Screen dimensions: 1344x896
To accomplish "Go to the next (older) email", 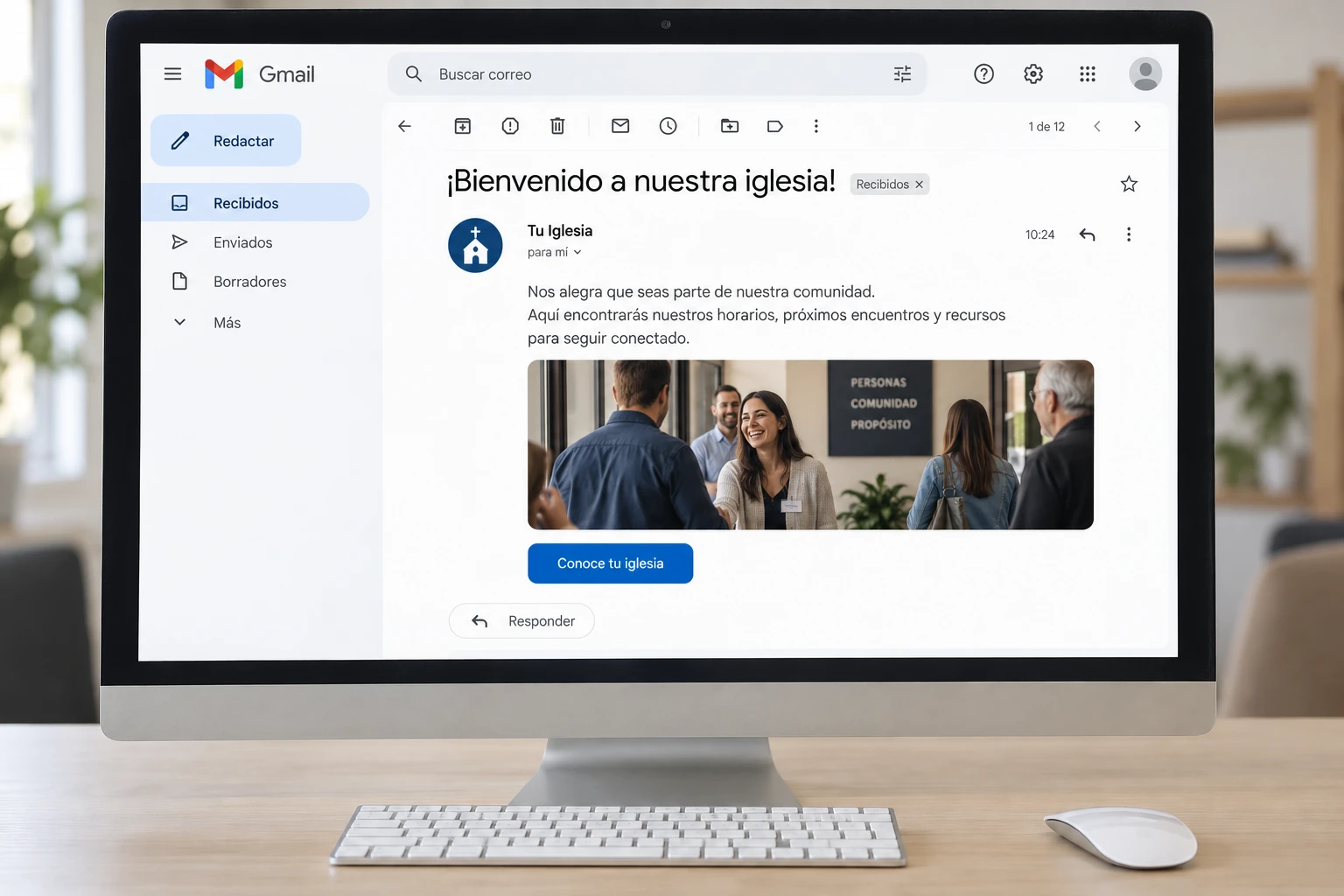I will (x=1137, y=126).
